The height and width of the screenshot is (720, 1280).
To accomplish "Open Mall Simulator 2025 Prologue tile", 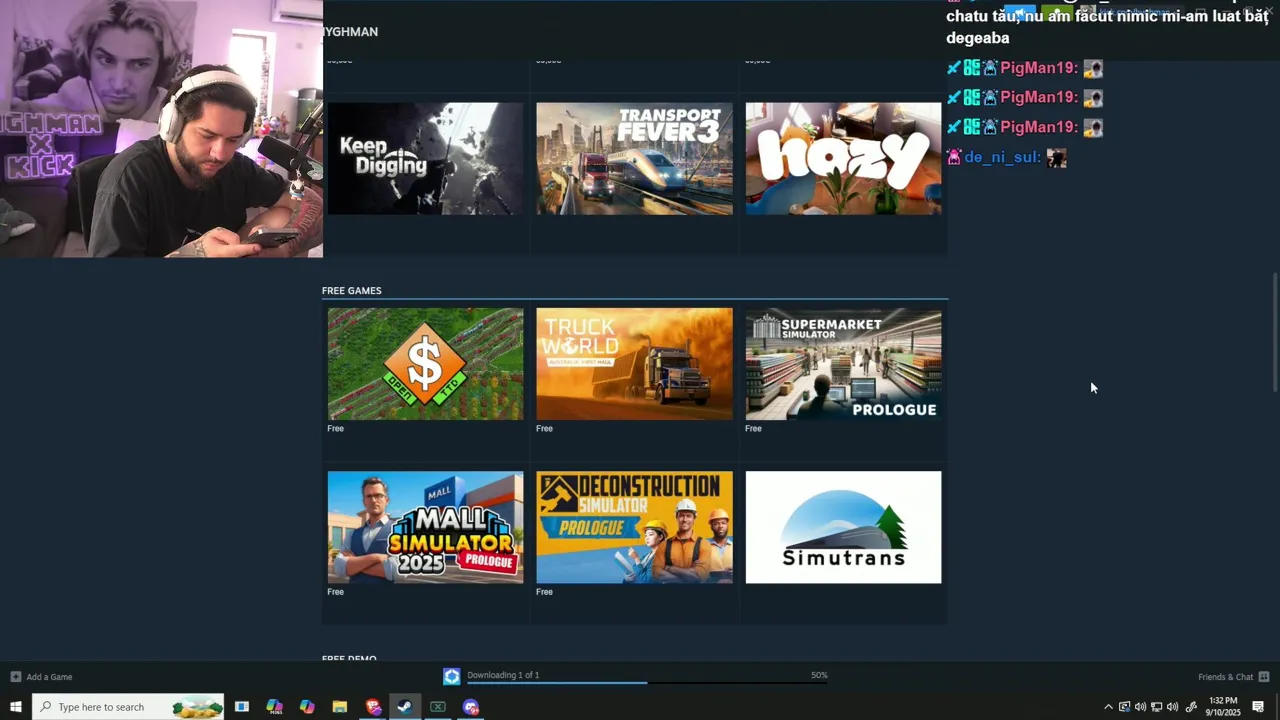I will point(425,527).
